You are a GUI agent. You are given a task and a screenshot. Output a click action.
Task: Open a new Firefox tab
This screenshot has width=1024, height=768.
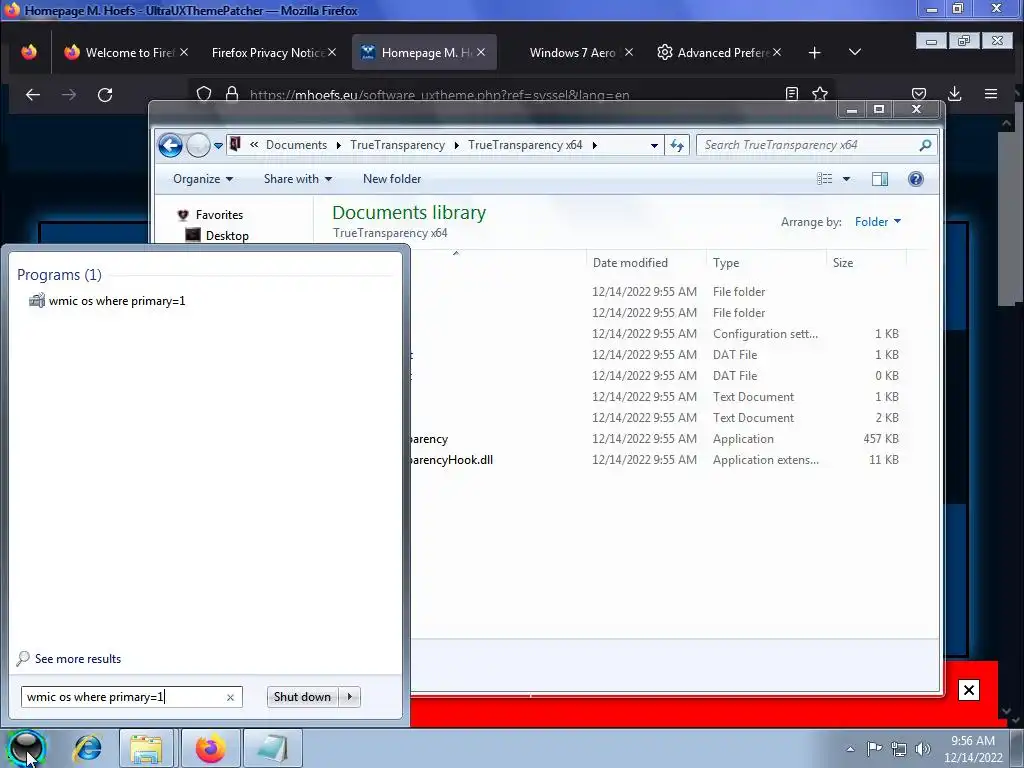[814, 52]
